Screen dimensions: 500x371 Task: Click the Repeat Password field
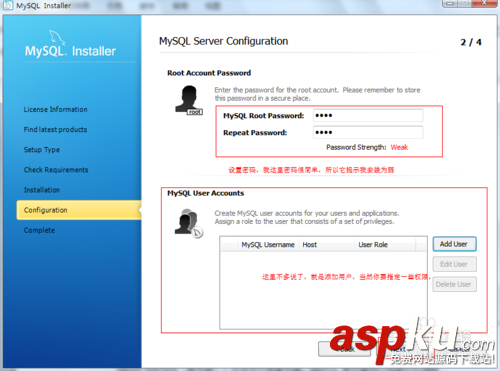(x=368, y=132)
